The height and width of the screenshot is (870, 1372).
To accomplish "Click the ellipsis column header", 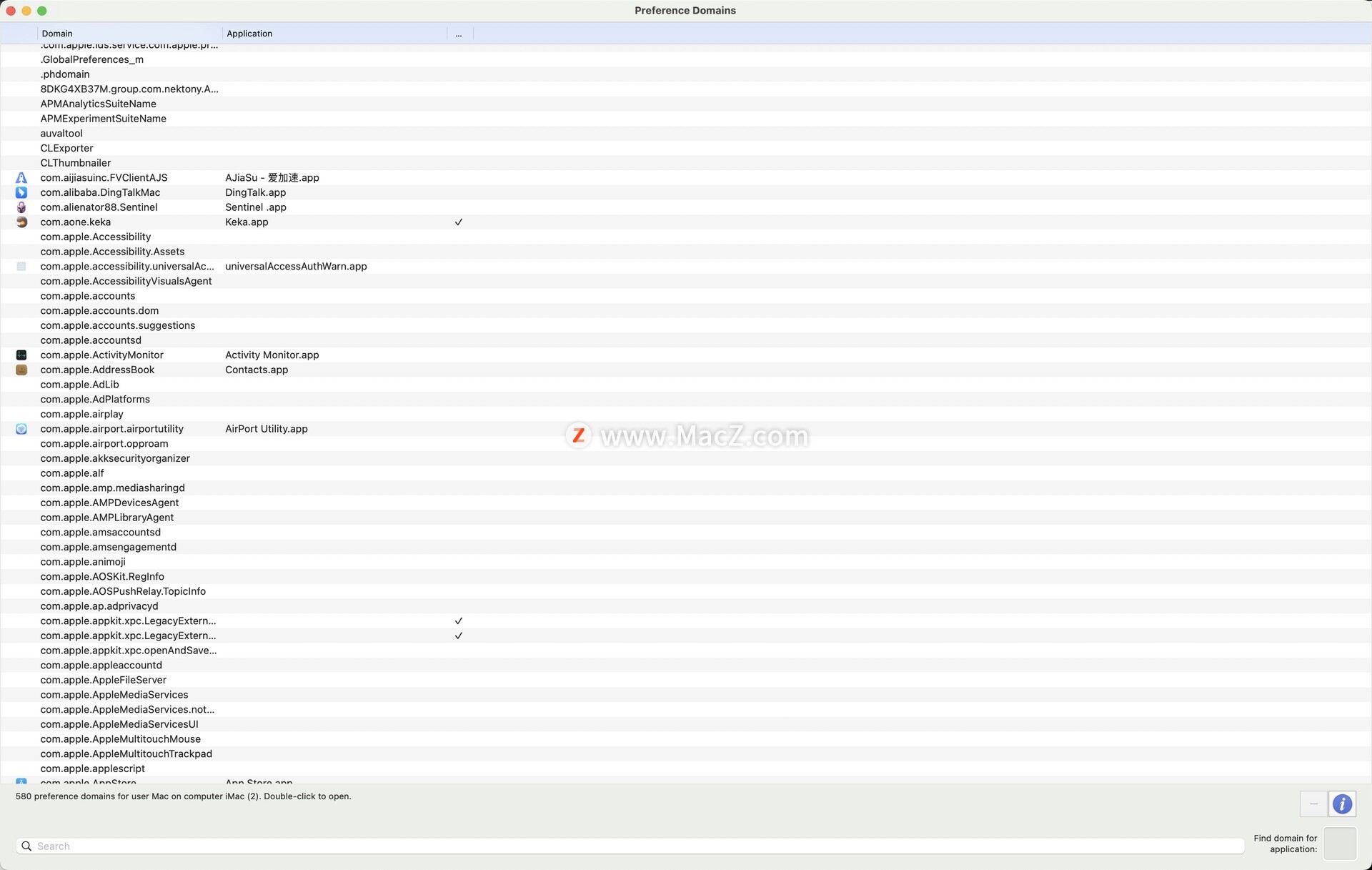I will pyautogui.click(x=459, y=34).
